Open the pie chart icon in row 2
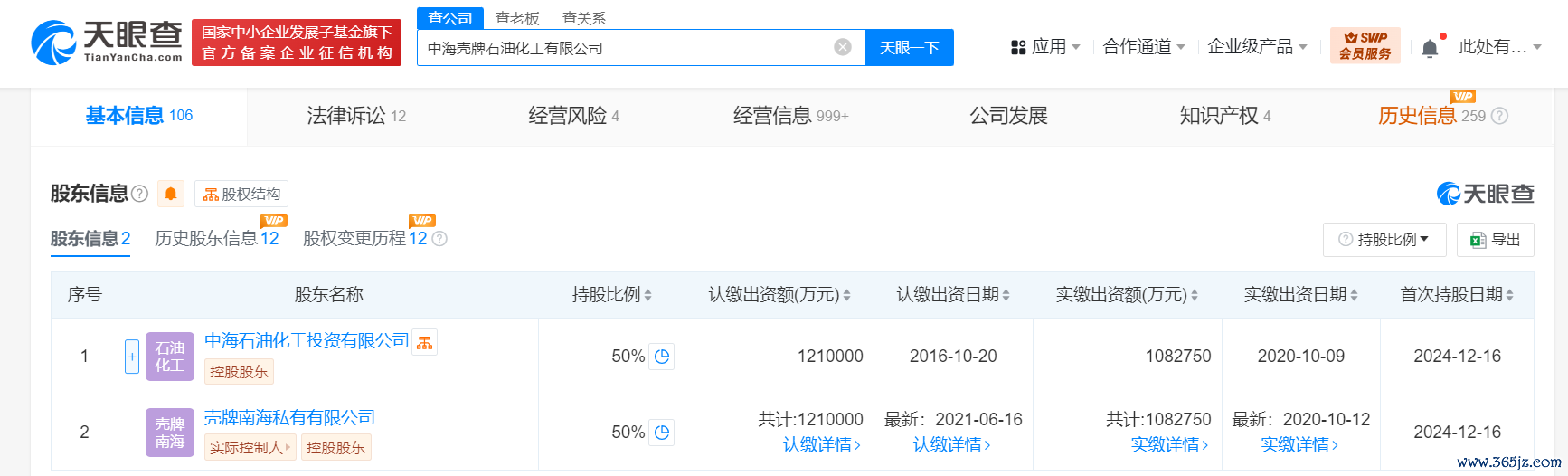The width and height of the screenshot is (1568, 476). (662, 433)
